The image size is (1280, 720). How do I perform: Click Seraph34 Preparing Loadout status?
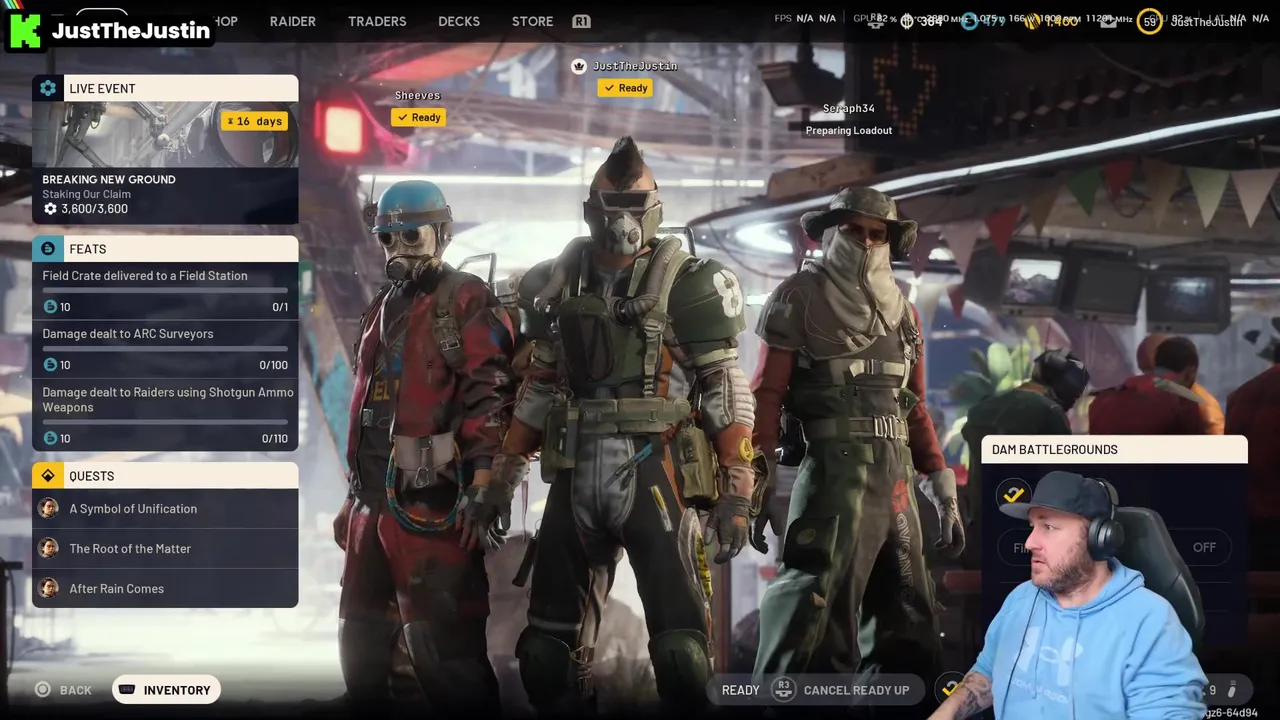(x=849, y=130)
